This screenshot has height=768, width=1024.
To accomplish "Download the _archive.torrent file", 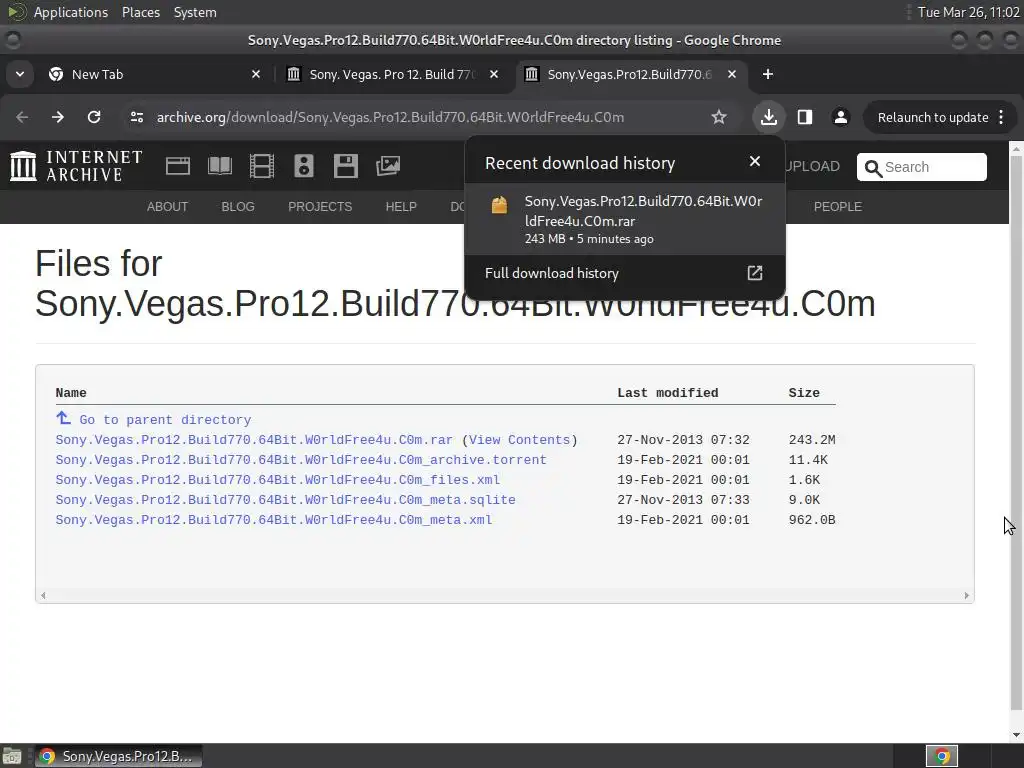I will point(301,460).
